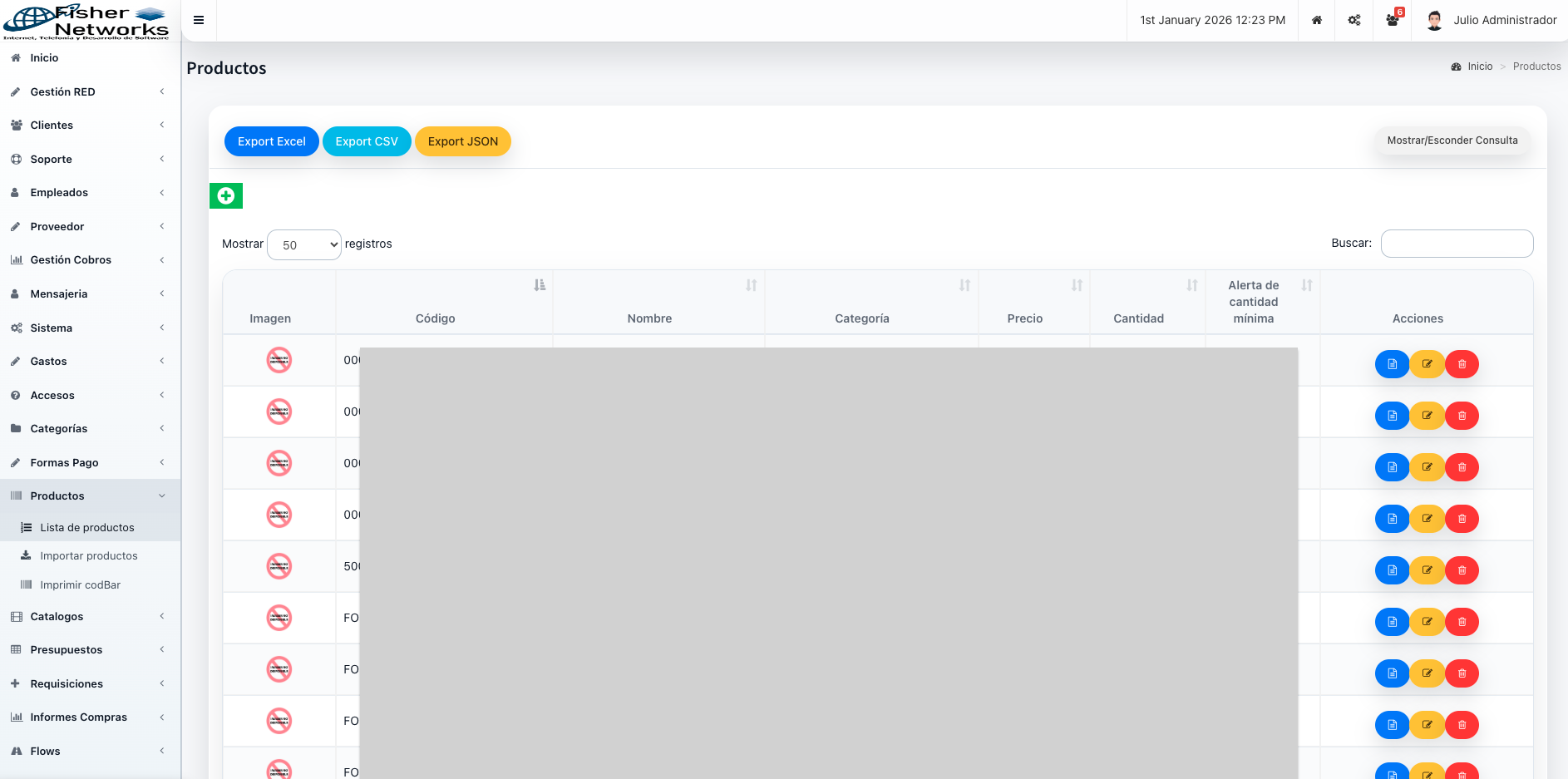Select Imprimir codBar in sidebar
The width and height of the screenshot is (1568, 779).
click(81, 585)
